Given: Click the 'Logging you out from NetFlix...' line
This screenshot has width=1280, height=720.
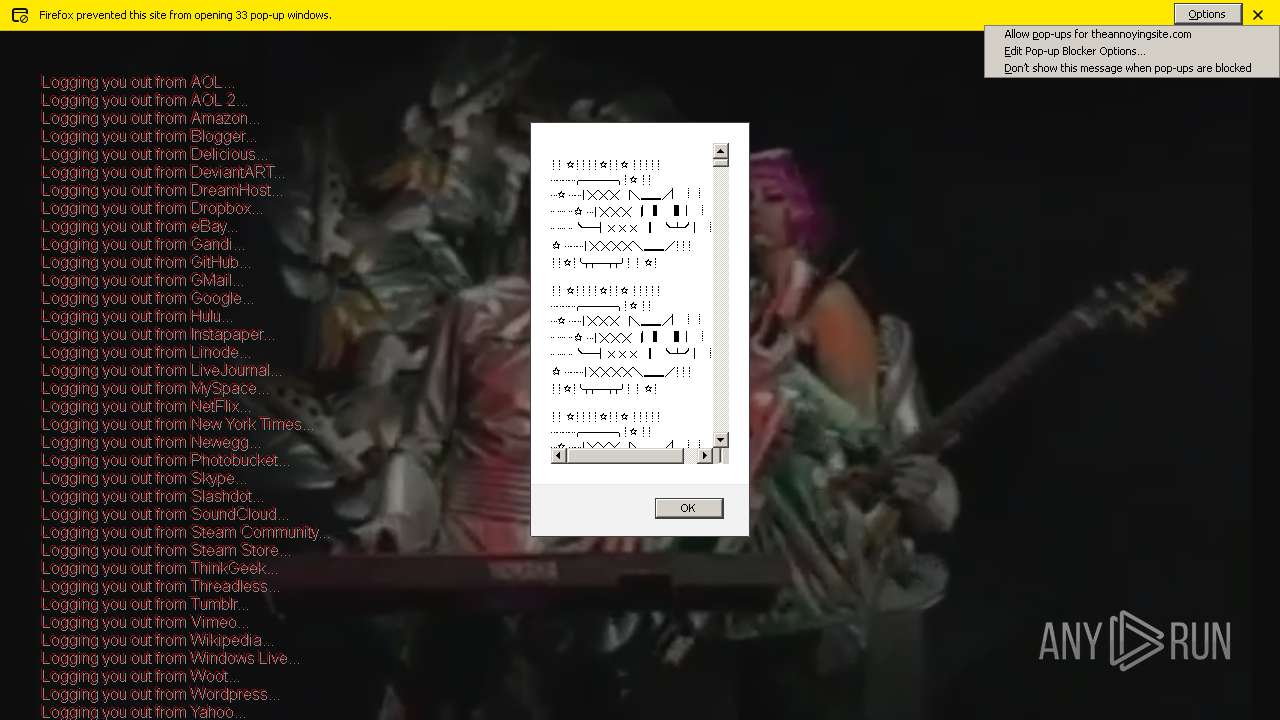Looking at the screenshot, I should click(146, 406).
